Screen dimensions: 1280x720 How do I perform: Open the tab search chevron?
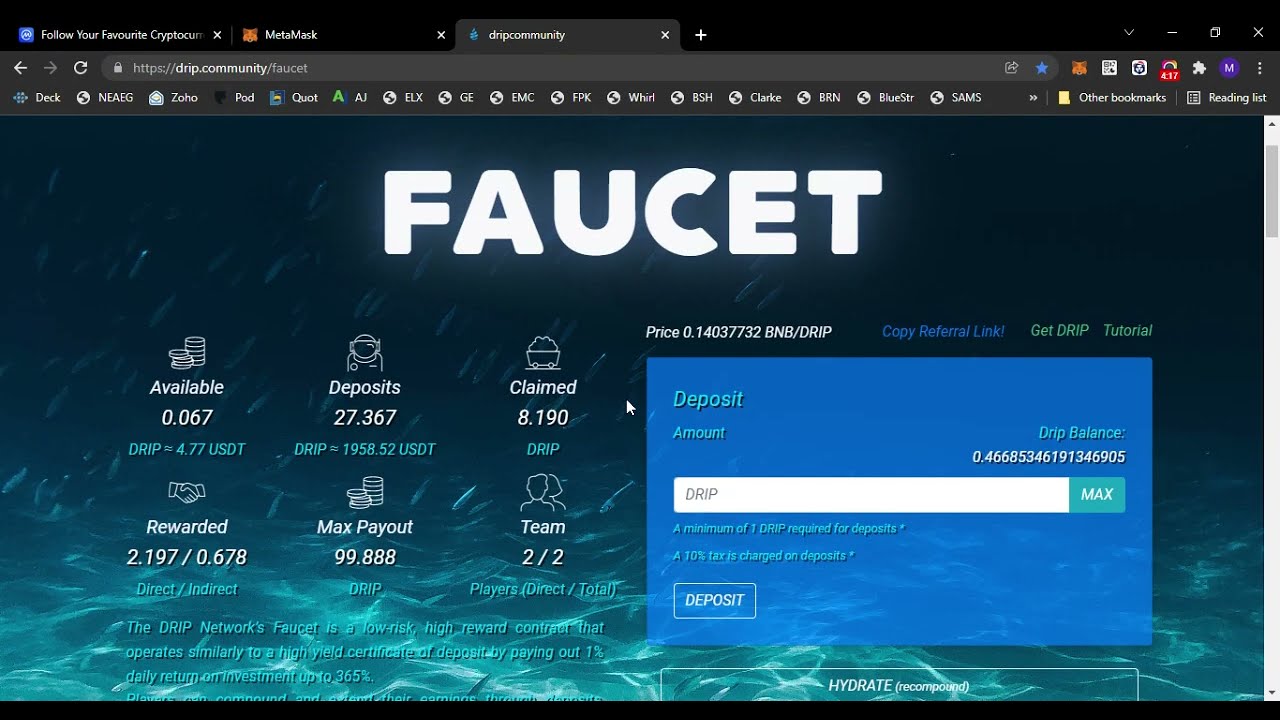[1129, 32]
